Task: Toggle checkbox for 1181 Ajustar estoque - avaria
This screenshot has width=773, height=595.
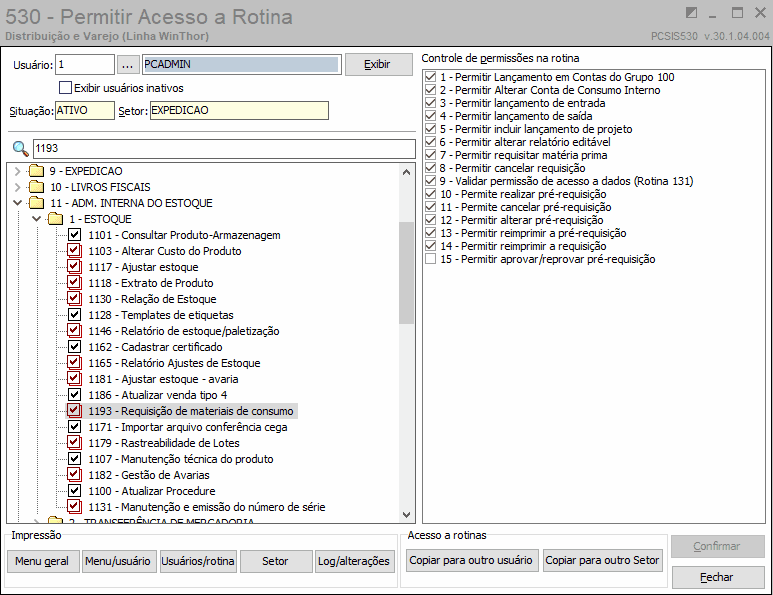Action: click(74, 379)
